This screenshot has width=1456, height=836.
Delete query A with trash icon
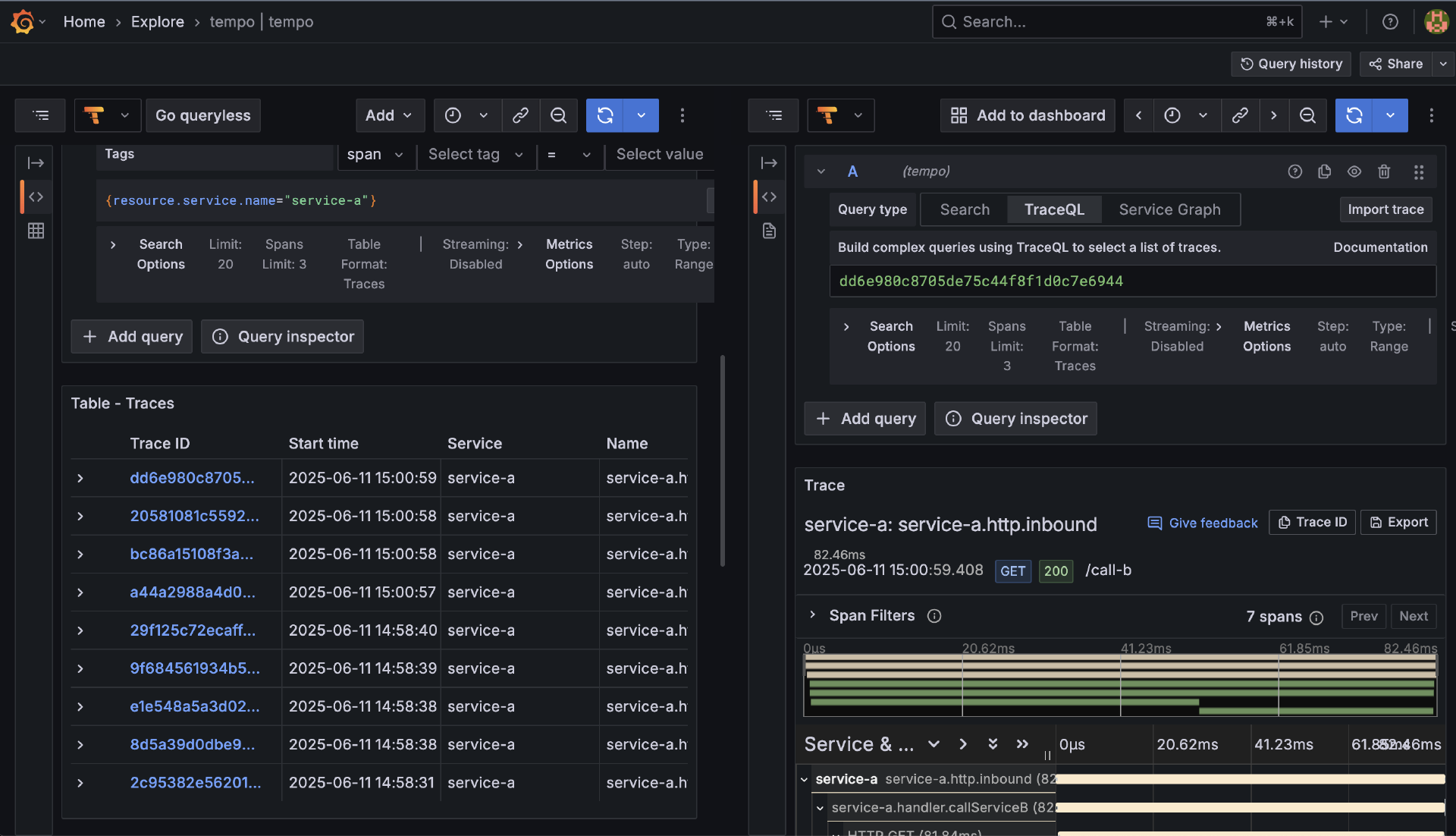[x=1384, y=171]
